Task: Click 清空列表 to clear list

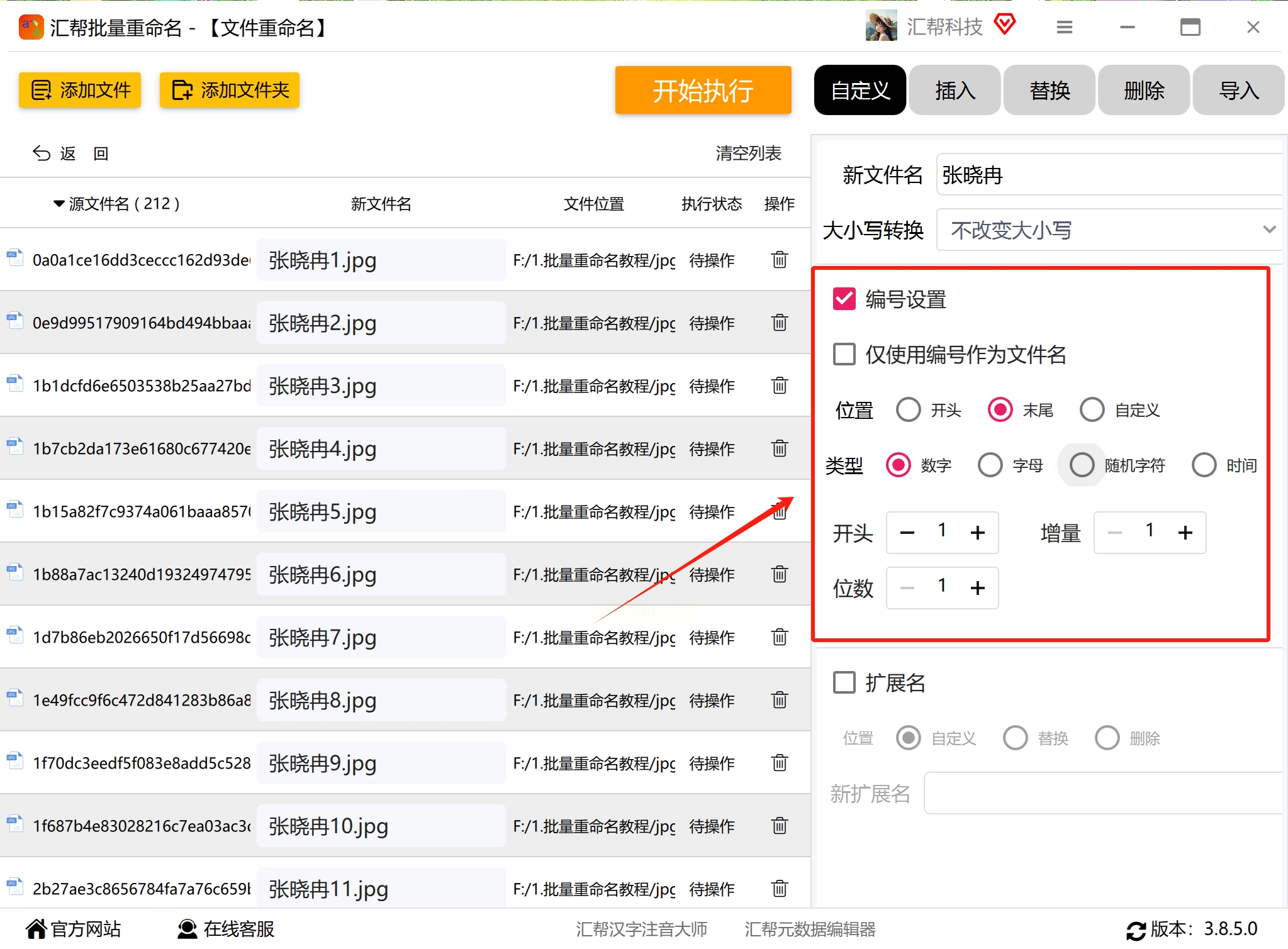Action: 748,153
